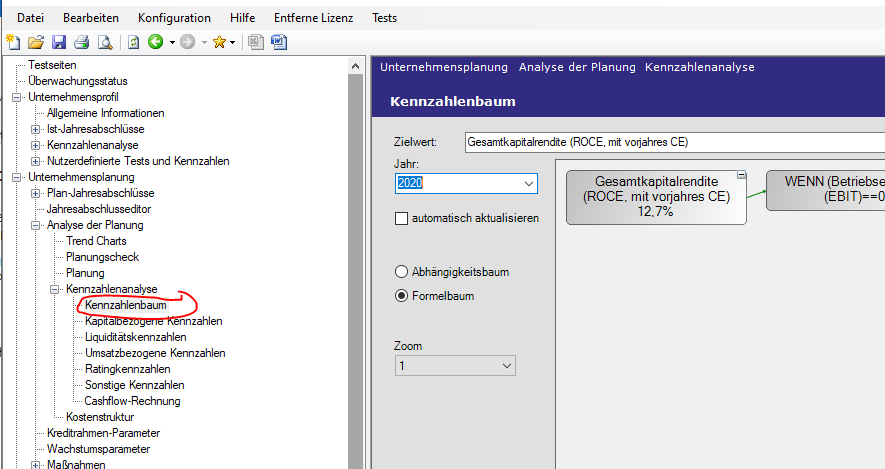Open Allgemeine Informationen tree item
The image size is (885, 469).
tap(106, 113)
